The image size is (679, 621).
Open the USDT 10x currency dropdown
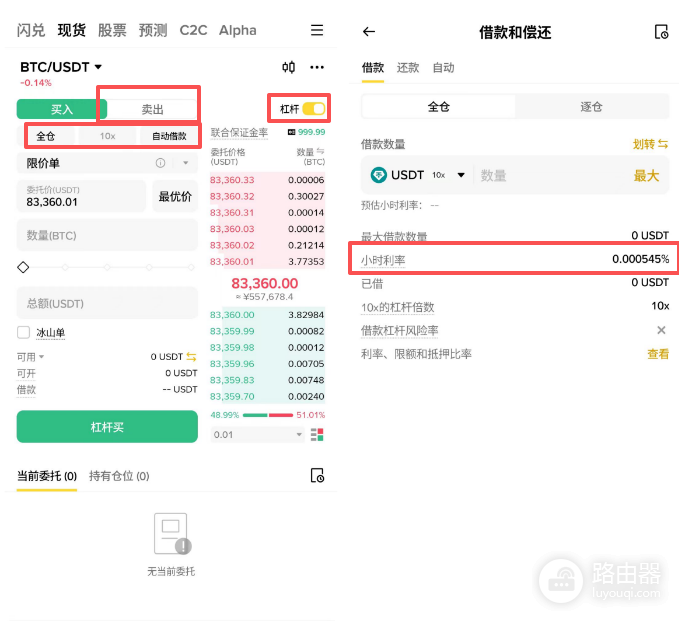461,175
